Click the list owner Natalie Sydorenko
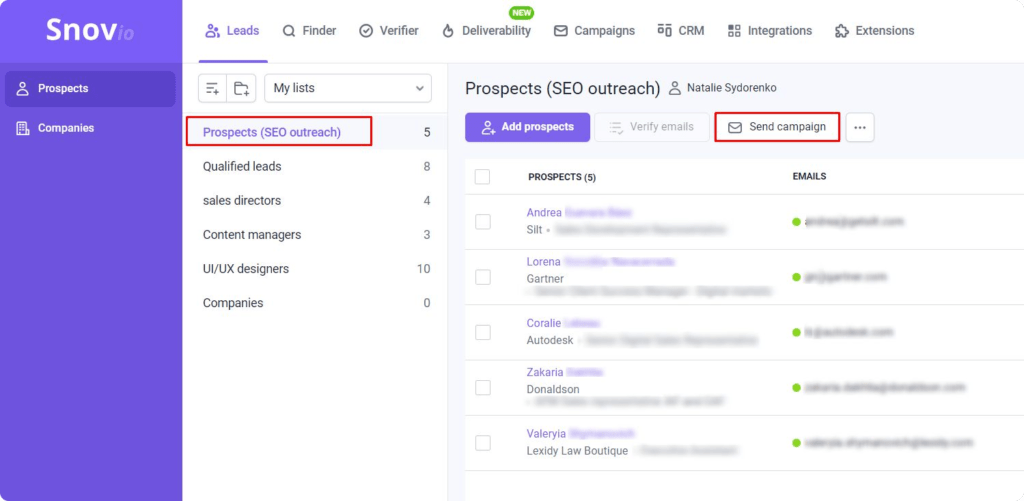Image resolution: width=1024 pixels, height=501 pixels. [723, 88]
